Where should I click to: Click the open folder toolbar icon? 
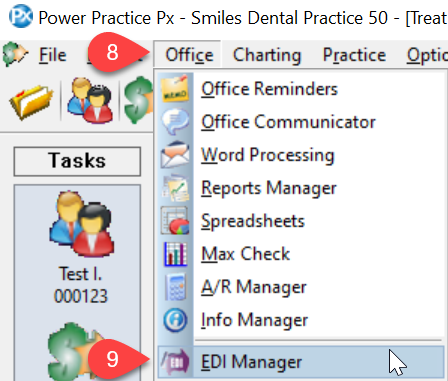(x=32, y=102)
